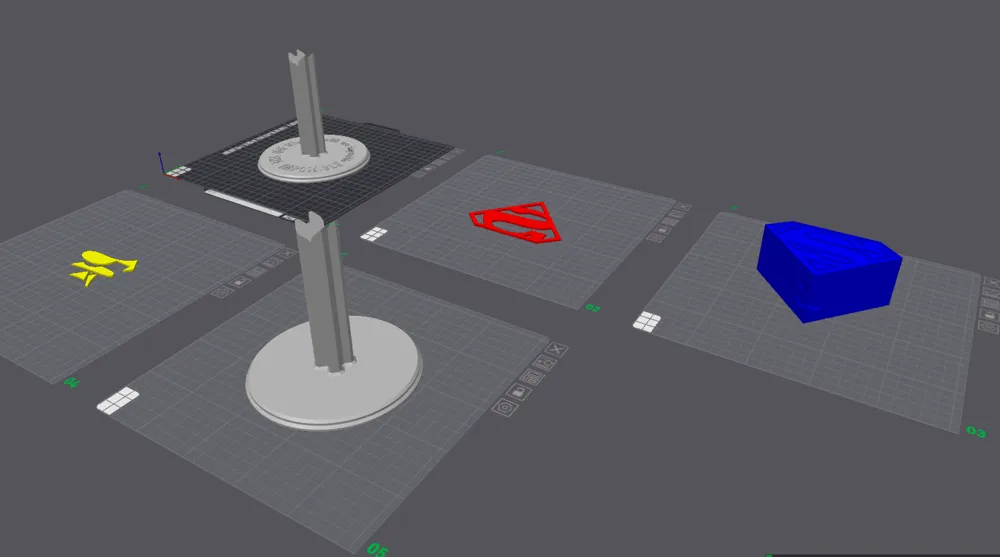
Task: Arrange objects on plate 02
Action: [669, 222]
